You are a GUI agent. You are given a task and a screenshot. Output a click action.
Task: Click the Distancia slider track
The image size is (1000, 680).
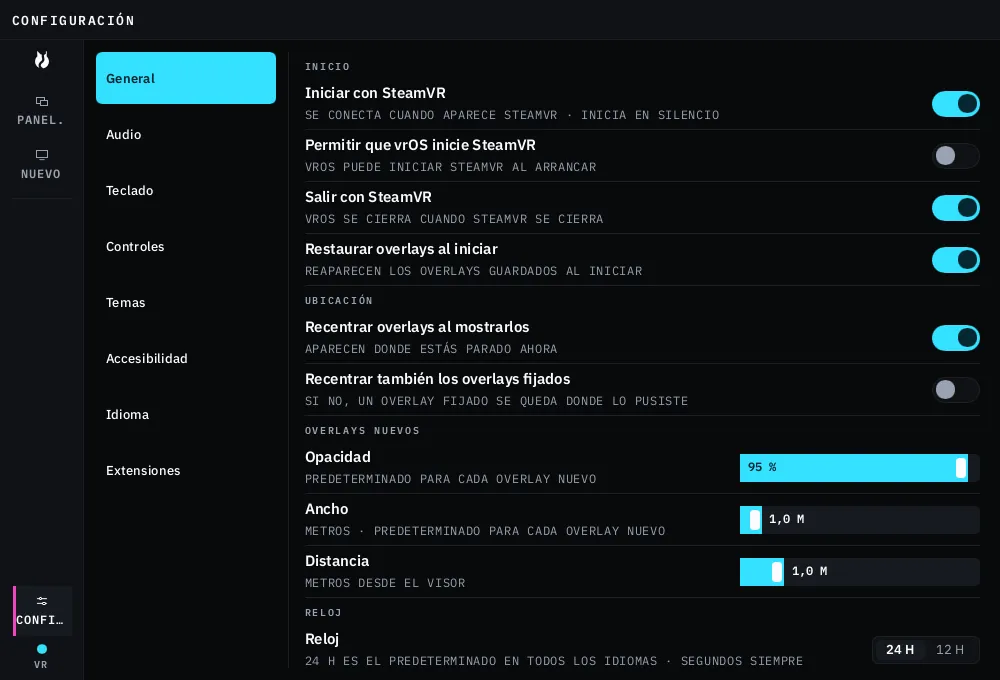[860, 572]
